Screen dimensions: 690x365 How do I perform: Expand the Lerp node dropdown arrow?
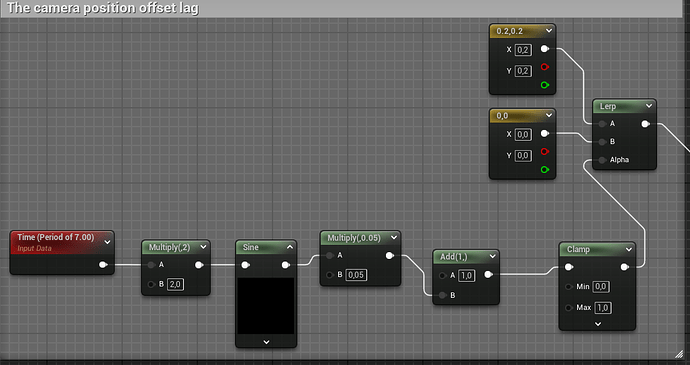coord(649,106)
